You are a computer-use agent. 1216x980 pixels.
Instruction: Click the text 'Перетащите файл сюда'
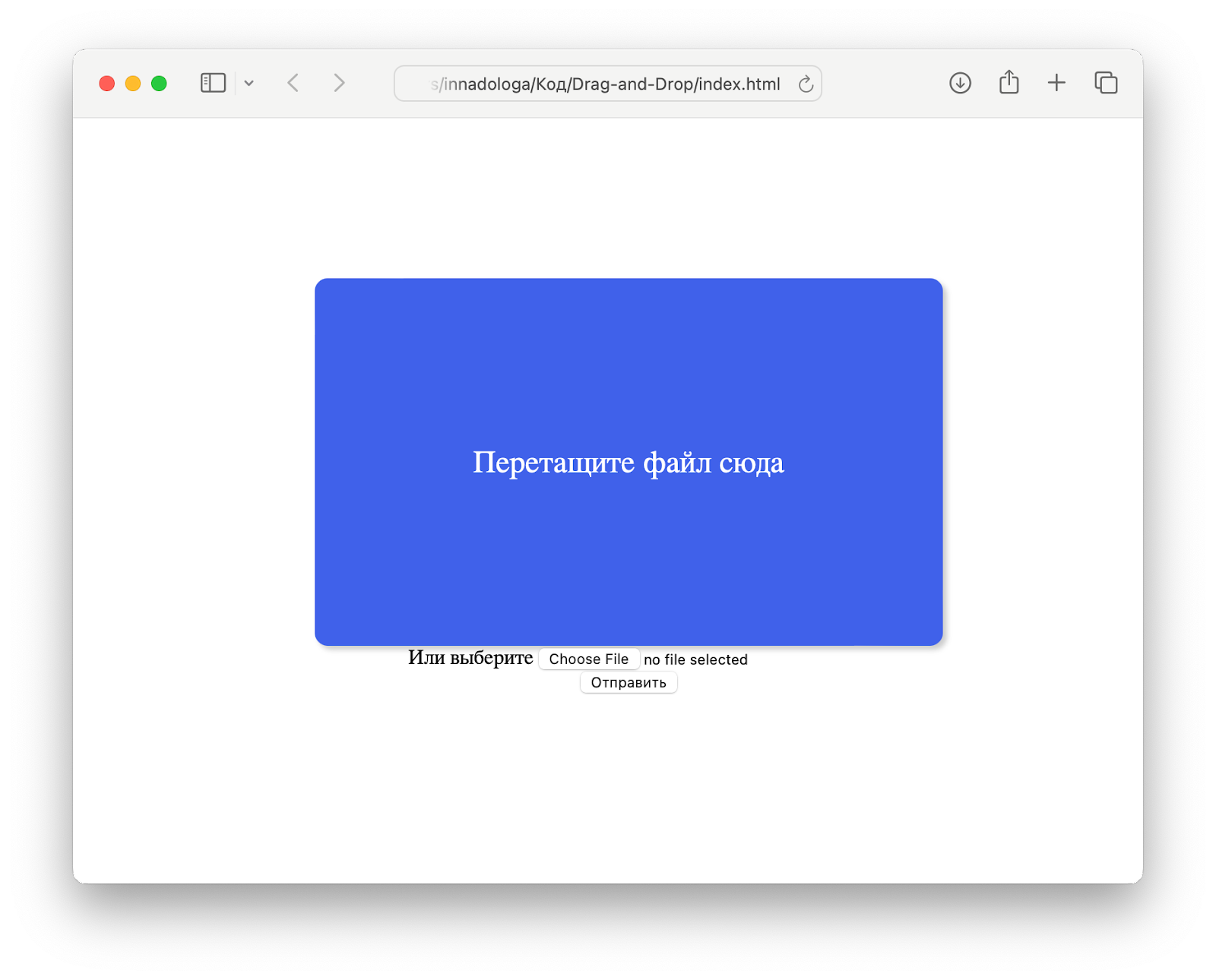(629, 461)
